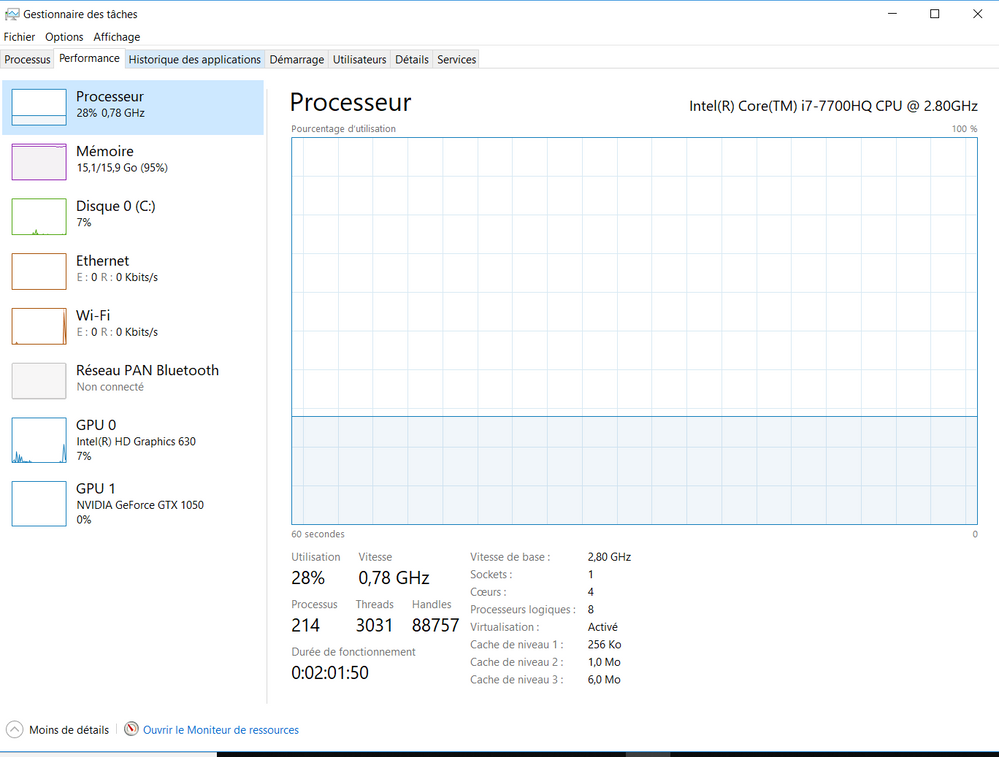Click the 0,78 GHz Vitesse value

pos(393,577)
